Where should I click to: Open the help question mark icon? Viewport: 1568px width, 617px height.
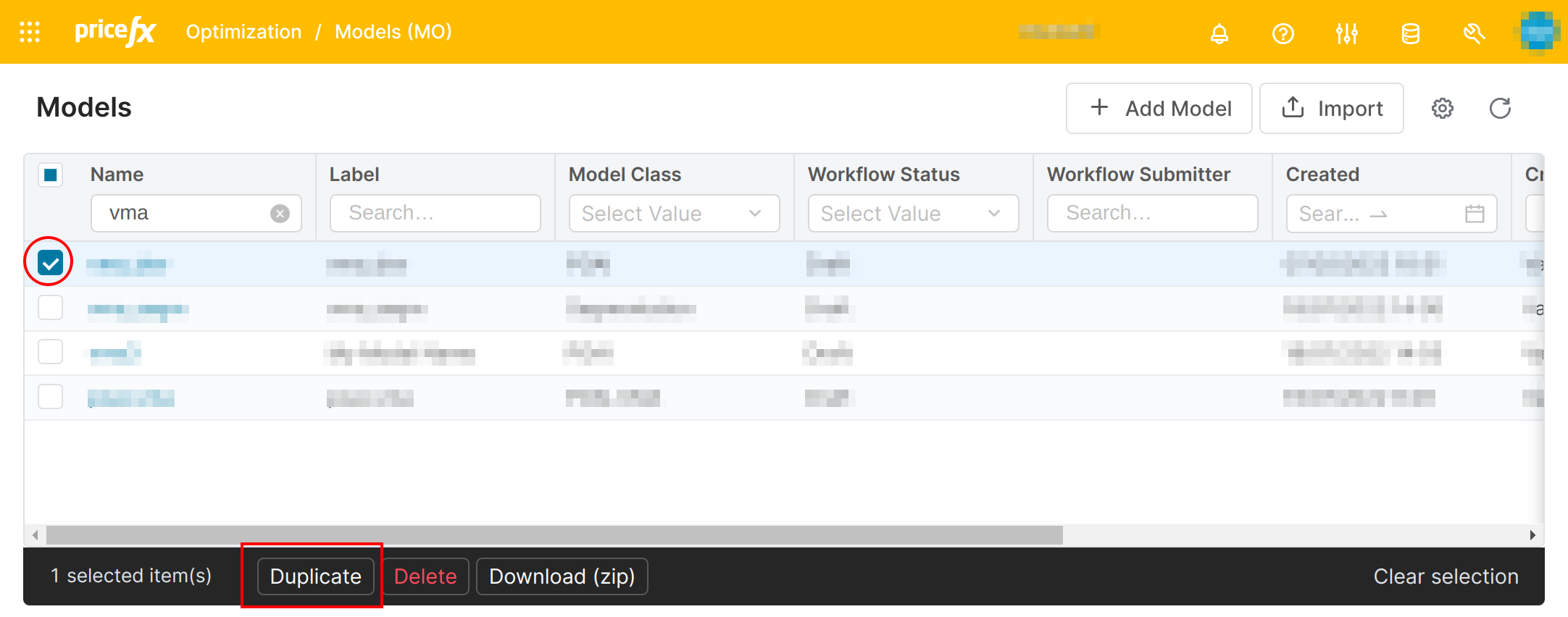pyautogui.click(x=1283, y=33)
